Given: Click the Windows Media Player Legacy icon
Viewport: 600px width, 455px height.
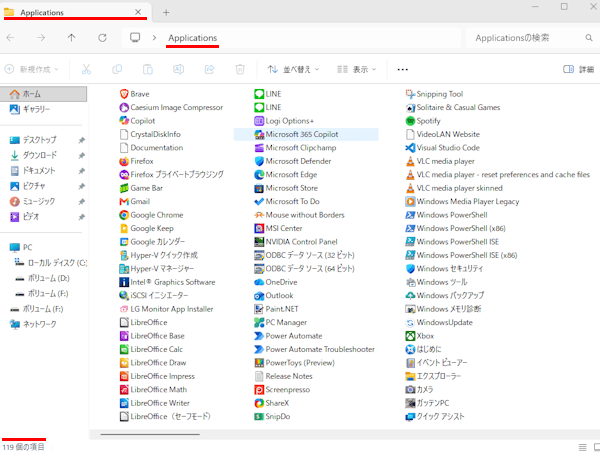Looking at the screenshot, I should (410, 202).
